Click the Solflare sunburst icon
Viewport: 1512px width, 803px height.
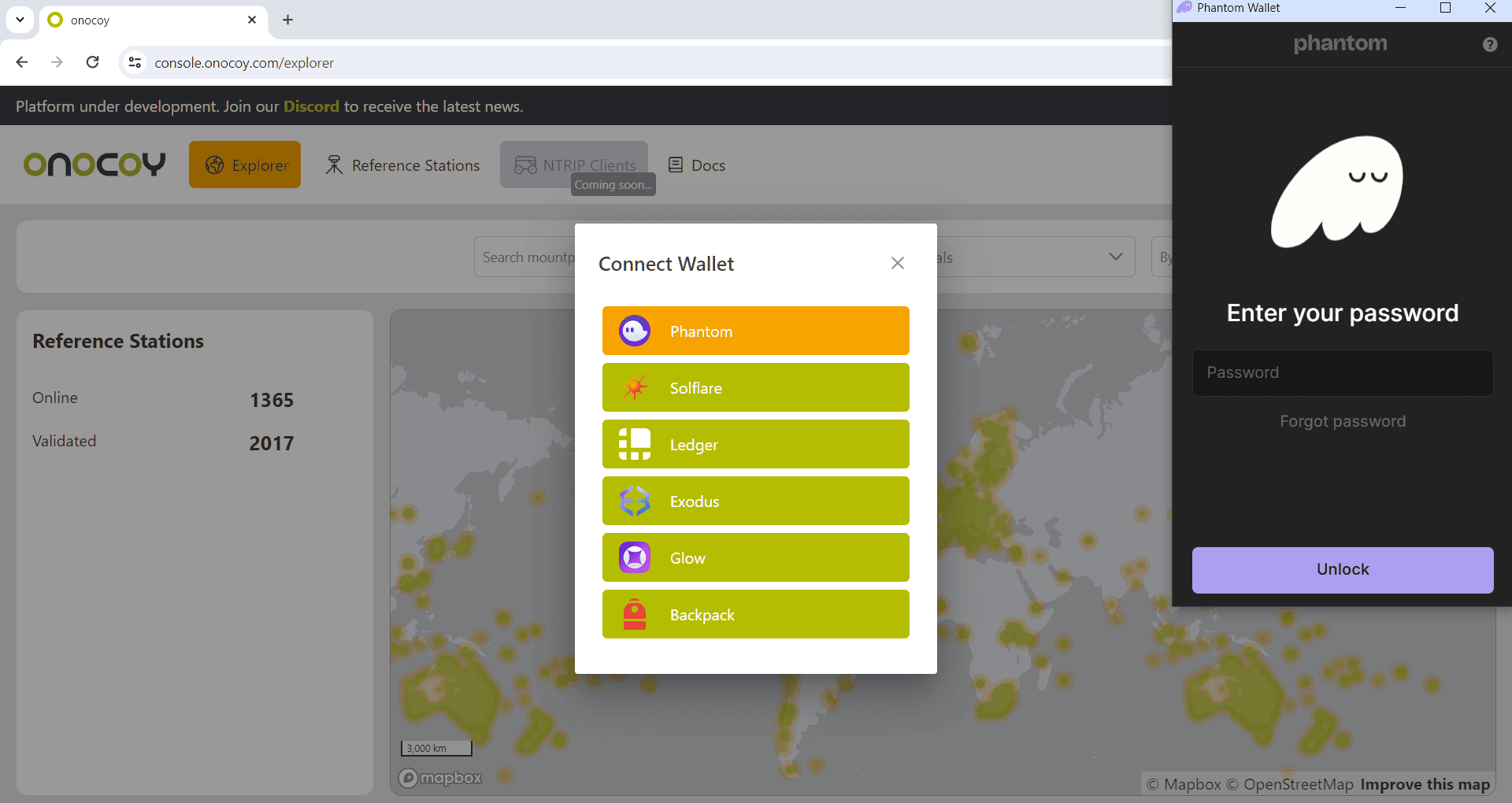pos(635,387)
